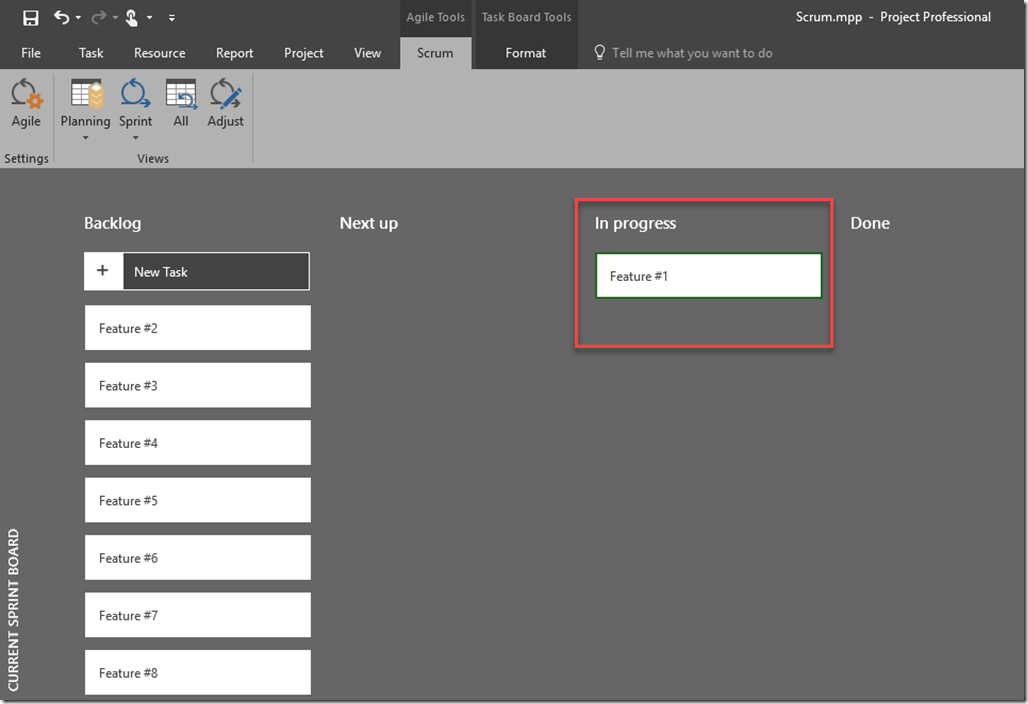Select the Feature #1 card in progress
Image resolution: width=1028 pixels, height=704 pixels.
(x=708, y=276)
